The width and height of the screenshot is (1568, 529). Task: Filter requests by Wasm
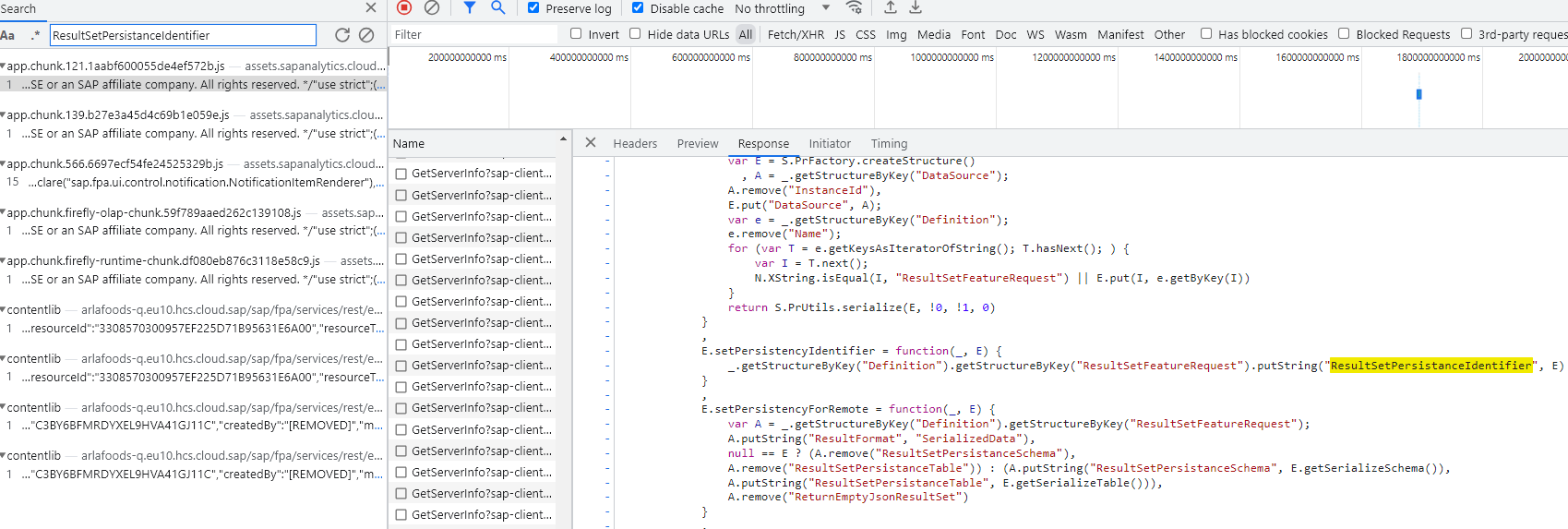1071,34
